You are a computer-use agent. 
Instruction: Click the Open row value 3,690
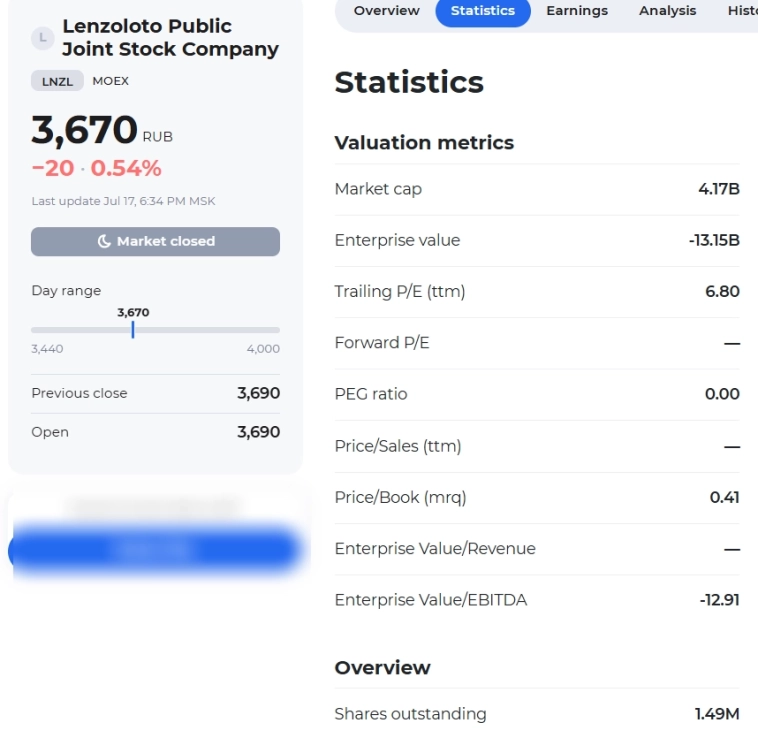[x=258, y=432]
